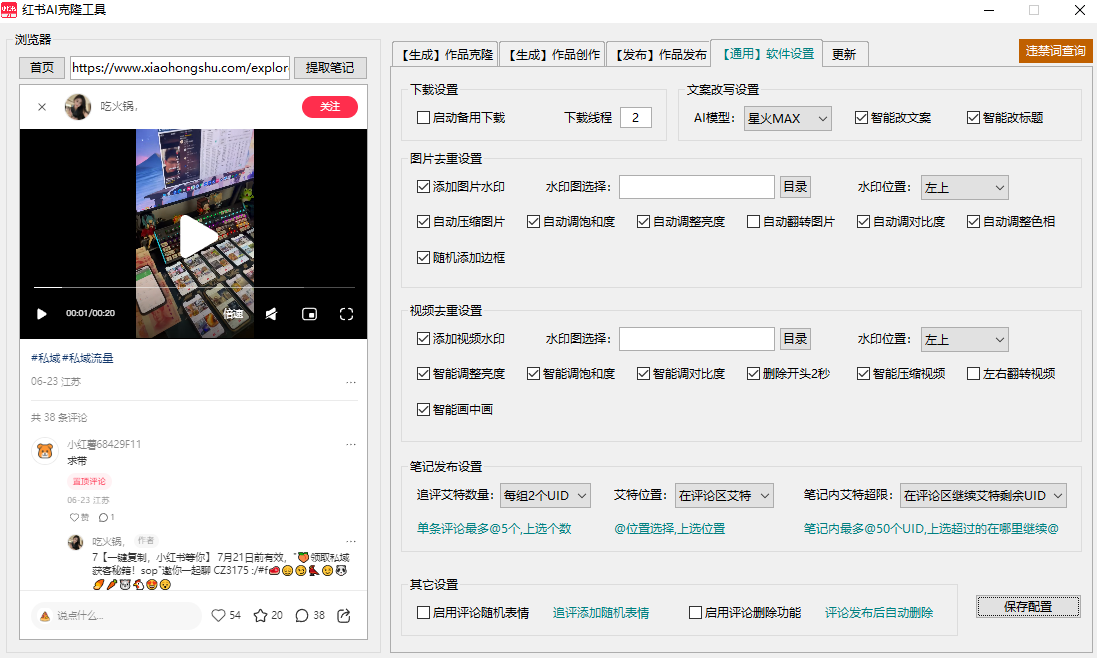Click the 首页 button

coord(42,68)
